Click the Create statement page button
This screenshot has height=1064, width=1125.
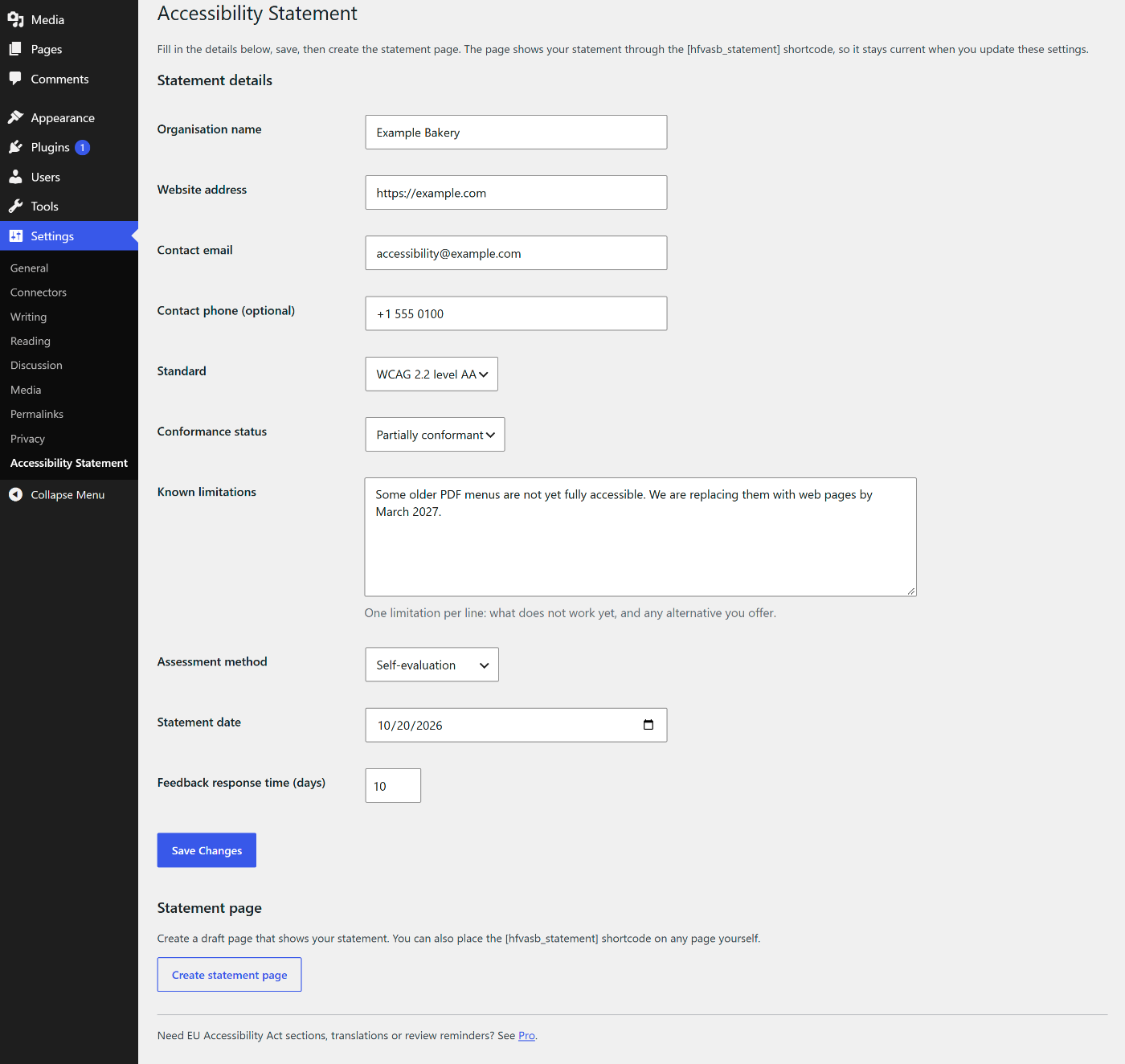229,975
